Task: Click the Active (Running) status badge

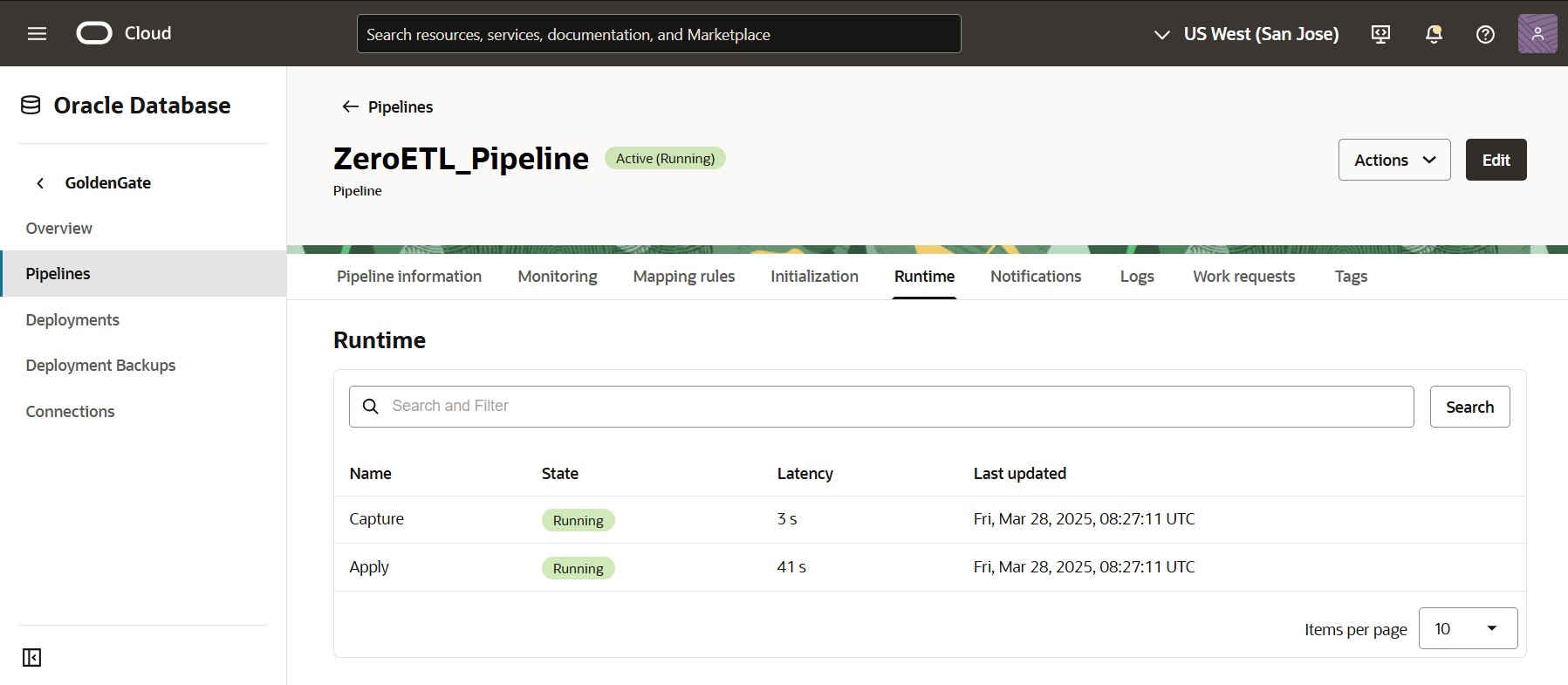Action: [665, 159]
